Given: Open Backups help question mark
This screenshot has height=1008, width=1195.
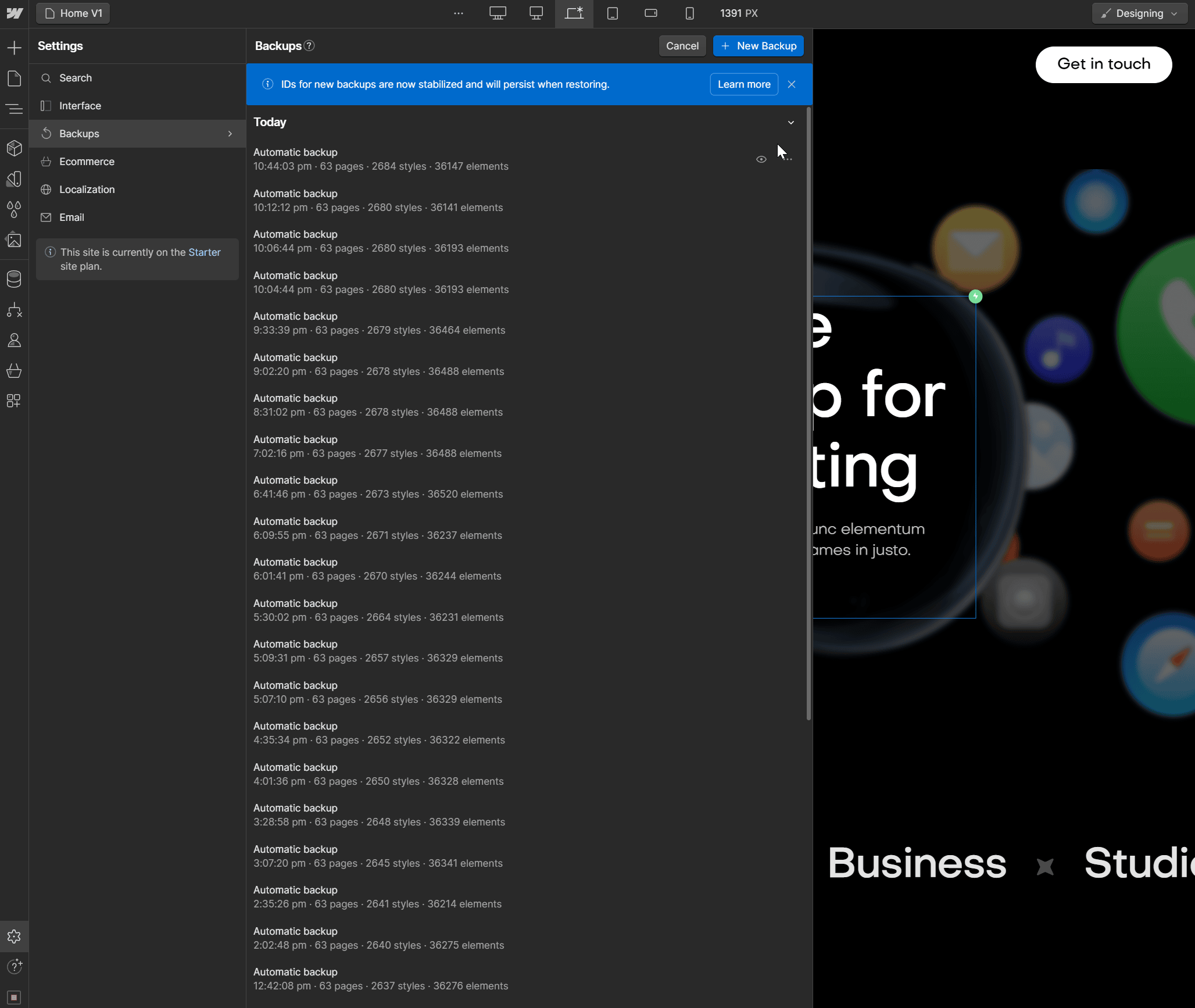Looking at the screenshot, I should click(309, 46).
